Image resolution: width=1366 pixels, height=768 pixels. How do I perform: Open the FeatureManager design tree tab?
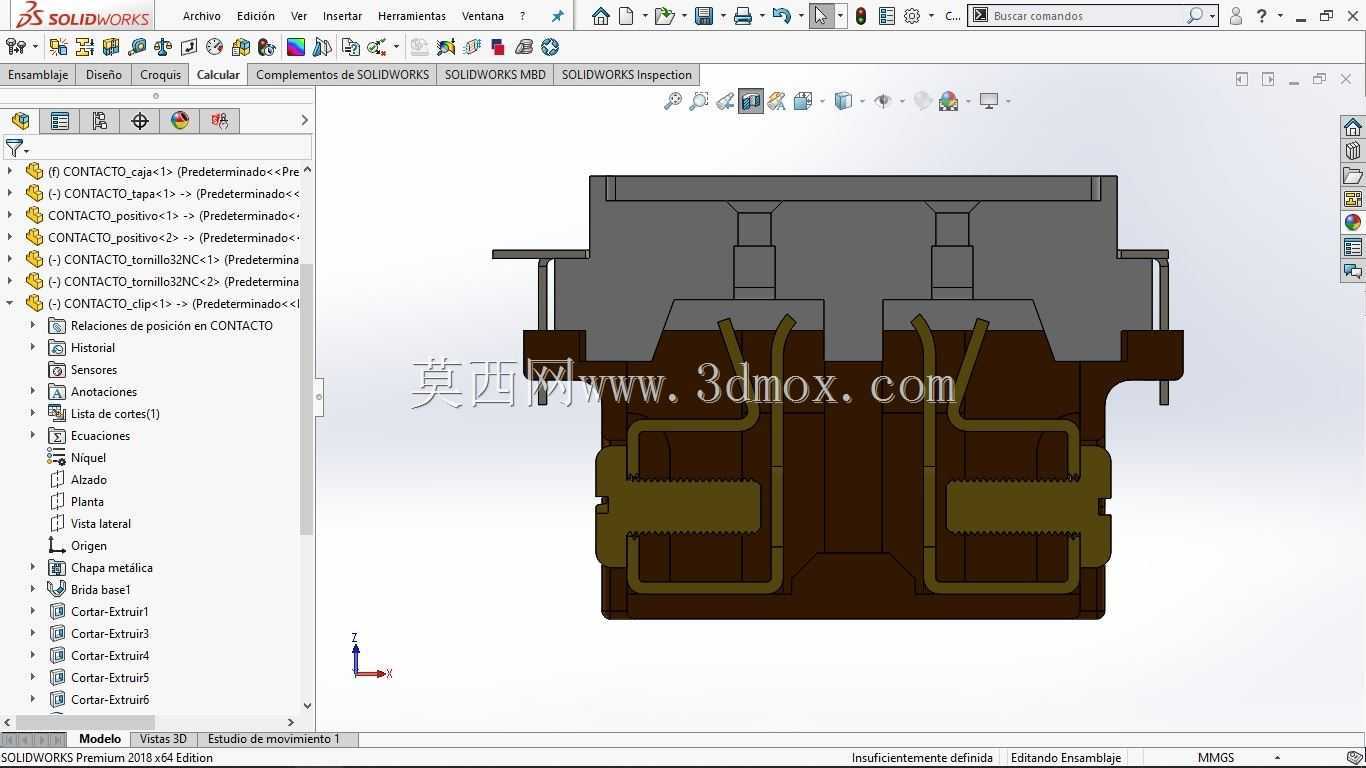[x=20, y=121]
